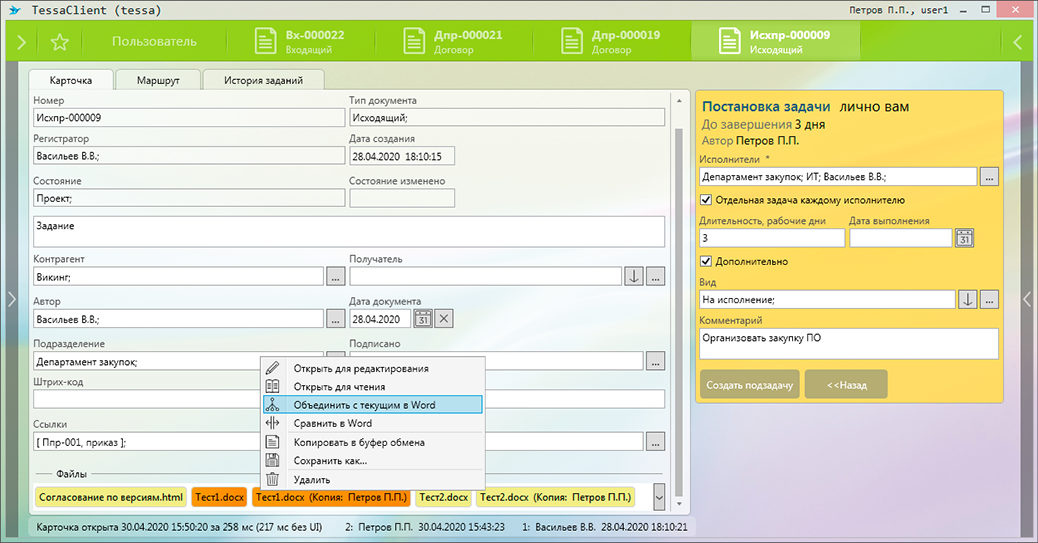Screen dimensions: 1038x543
Task: Click down-arrow icon next to Получатель
Action: [x=634, y=276]
